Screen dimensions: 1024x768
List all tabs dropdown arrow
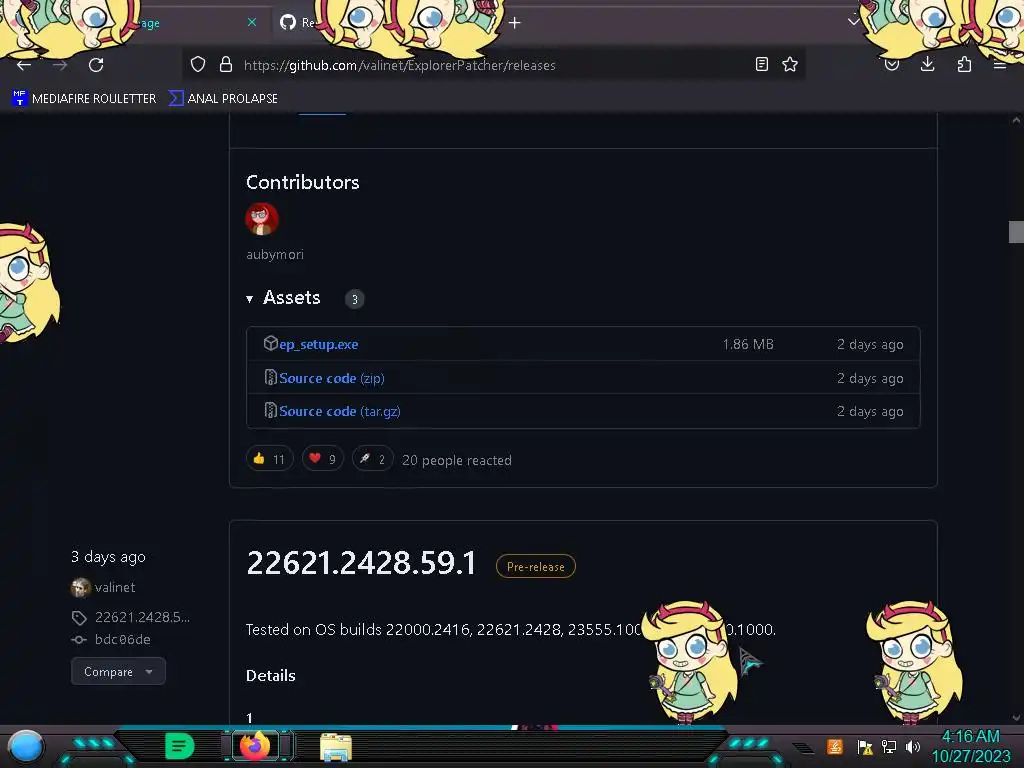tap(853, 22)
